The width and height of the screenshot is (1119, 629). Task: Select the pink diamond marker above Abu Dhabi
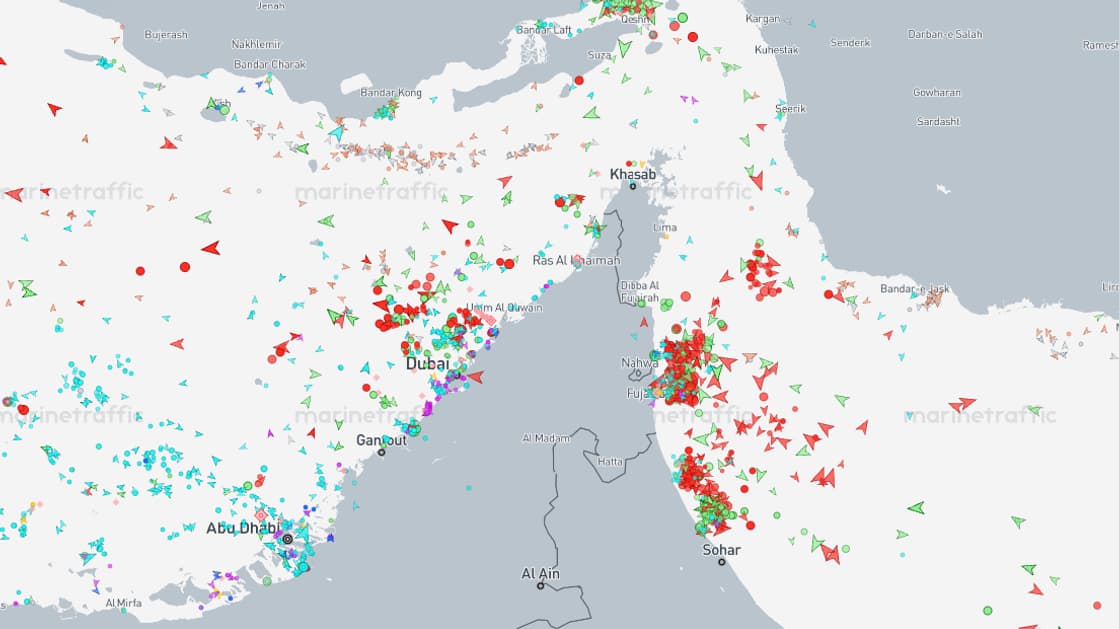coord(261,515)
